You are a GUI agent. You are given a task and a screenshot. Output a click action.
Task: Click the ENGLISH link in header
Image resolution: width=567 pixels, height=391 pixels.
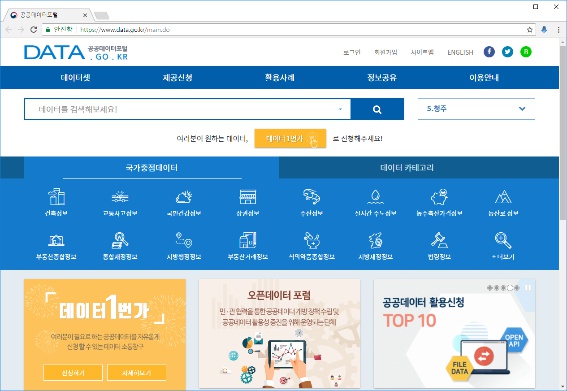[x=460, y=52]
